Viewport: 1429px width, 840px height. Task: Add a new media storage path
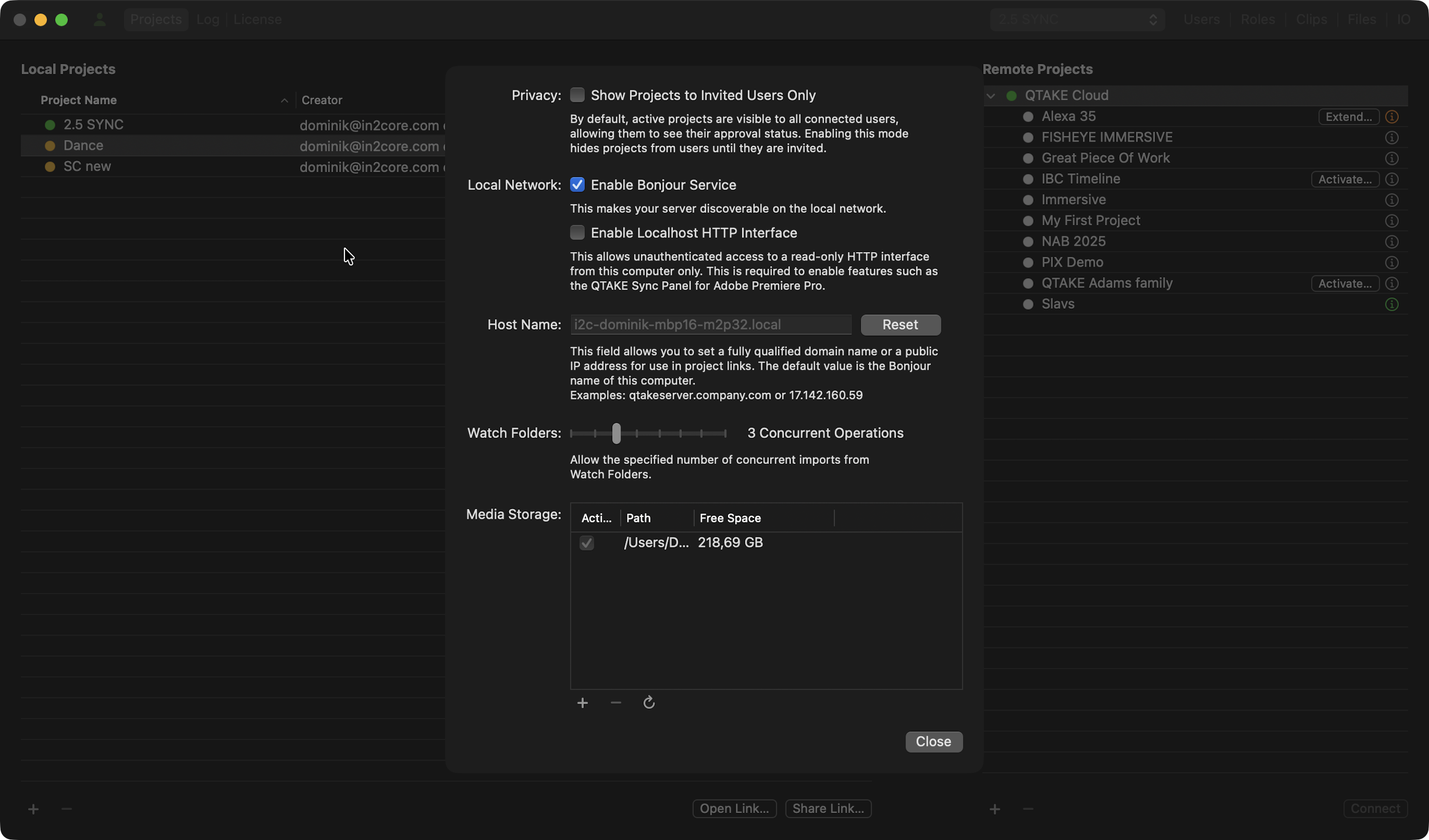pyautogui.click(x=582, y=704)
